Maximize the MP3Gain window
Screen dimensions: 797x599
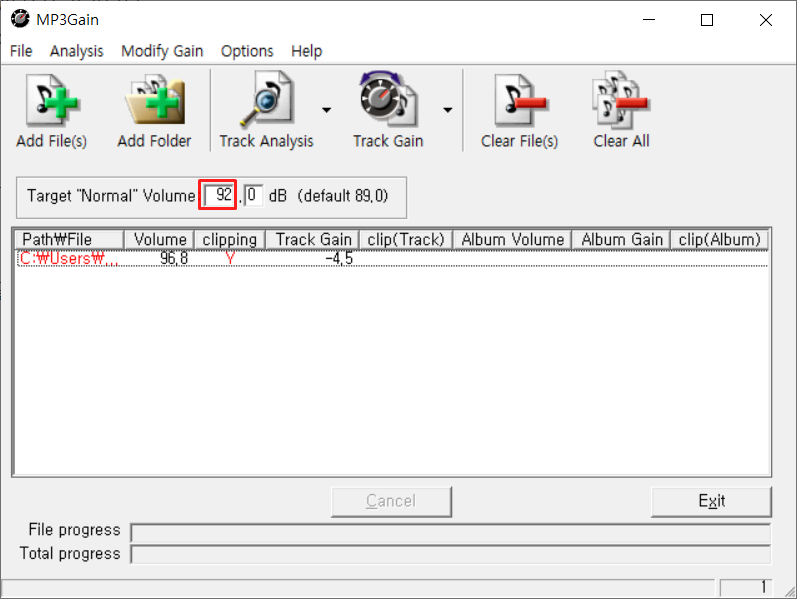tap(707, 20)
